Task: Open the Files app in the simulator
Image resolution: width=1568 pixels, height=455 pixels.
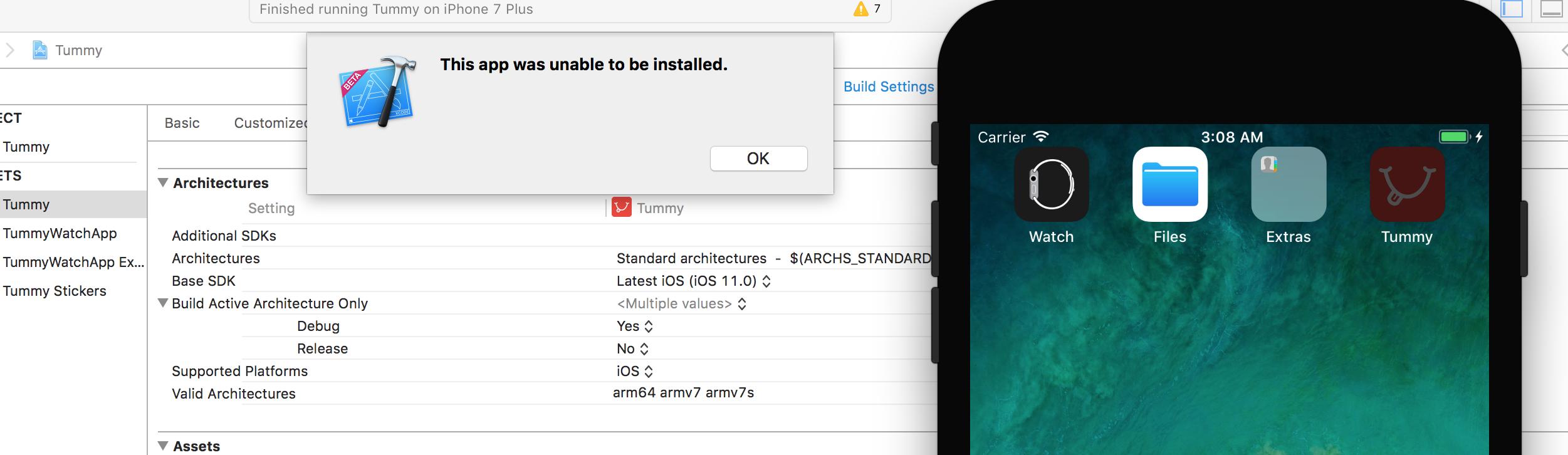Action: [1169, 184]
